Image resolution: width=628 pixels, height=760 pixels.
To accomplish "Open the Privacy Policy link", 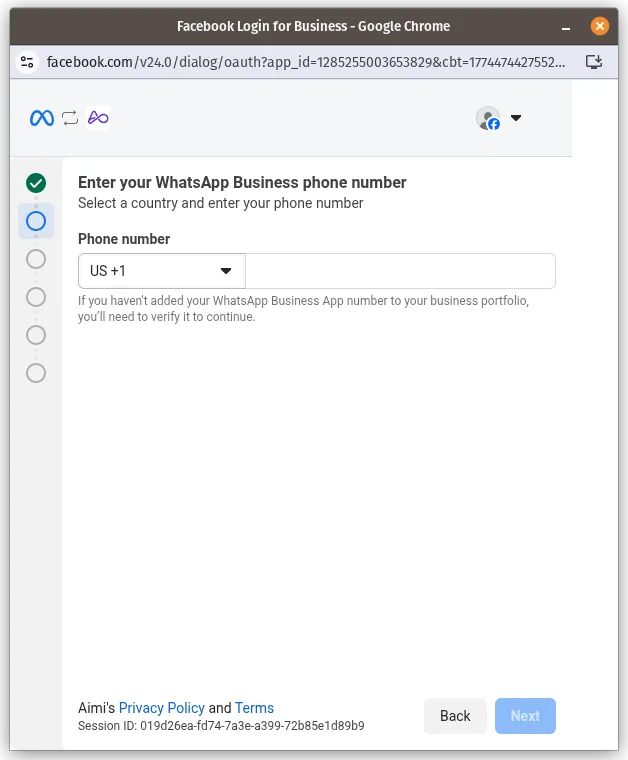I will point(162,708).
